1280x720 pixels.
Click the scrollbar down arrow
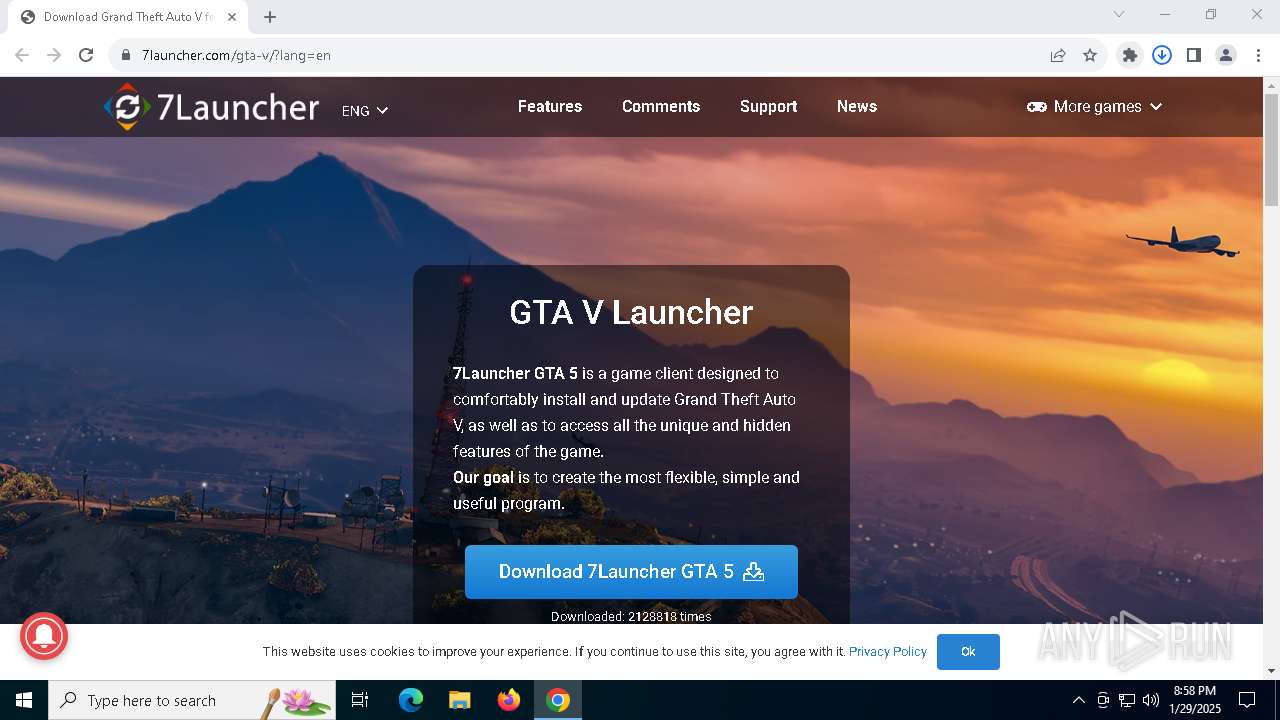(1271, 670)
